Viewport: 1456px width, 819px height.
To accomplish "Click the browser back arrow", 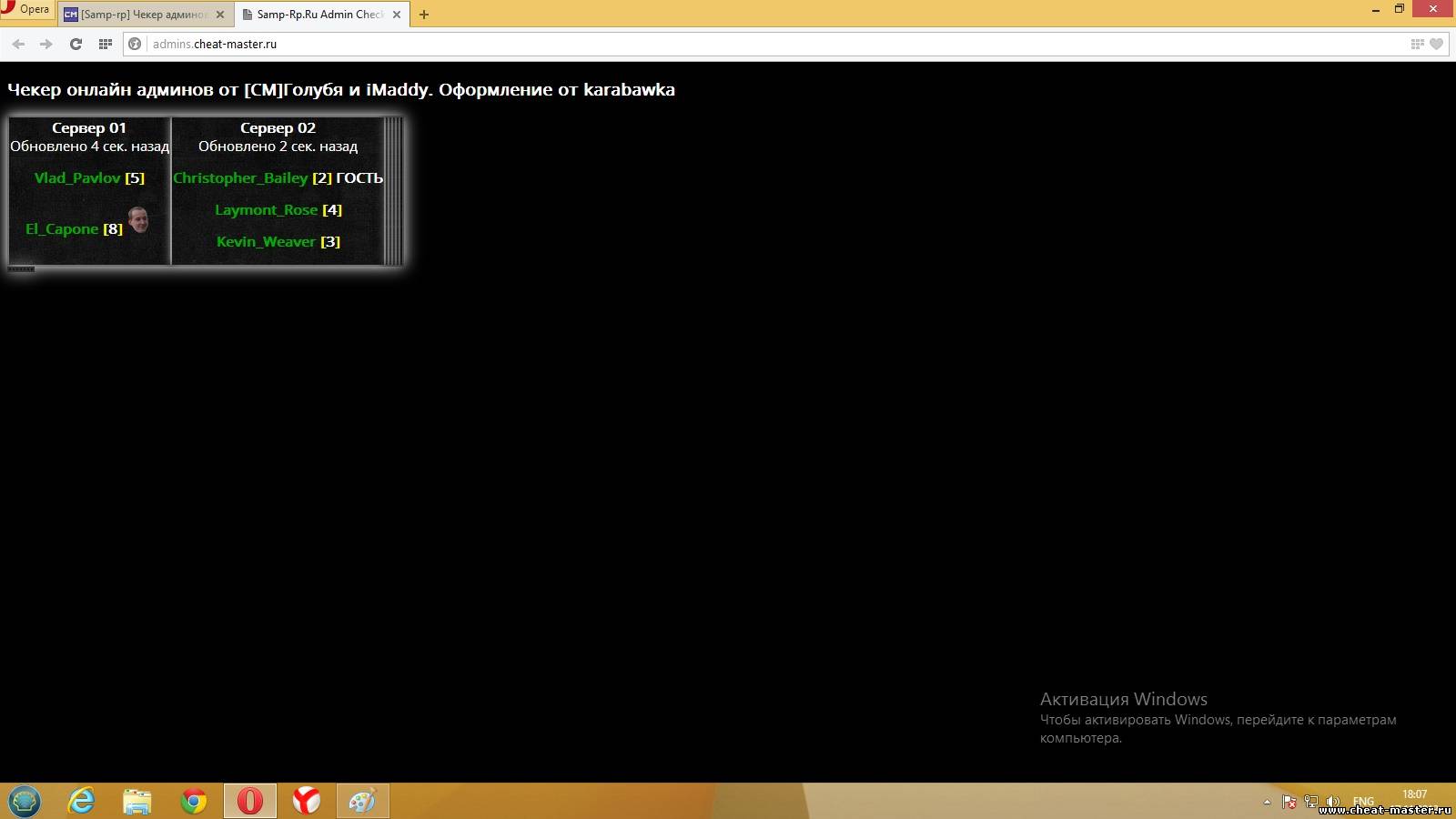I will pyautogui.click(x=18, y=44).
